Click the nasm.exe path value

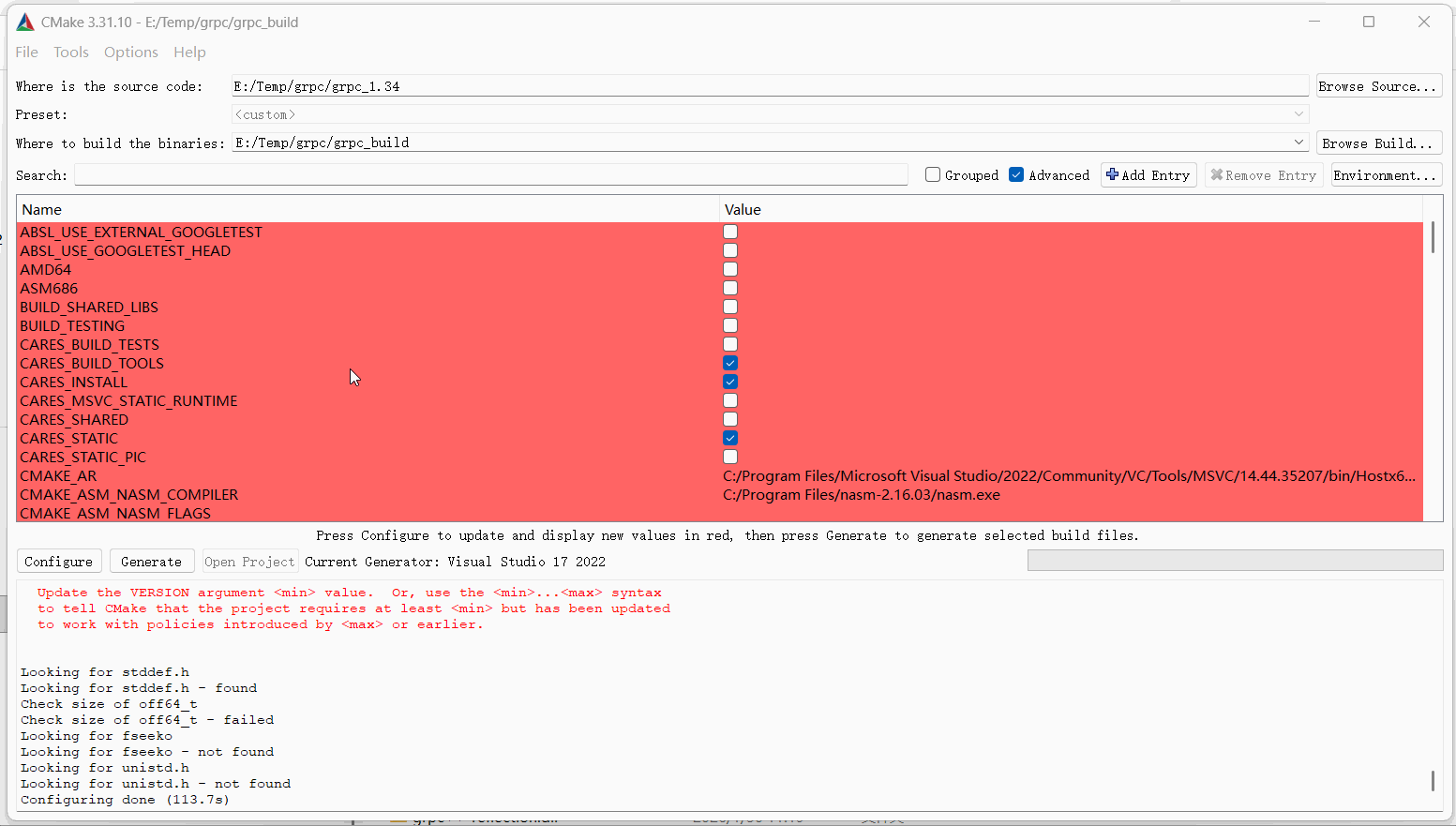(x=862, y=494)
